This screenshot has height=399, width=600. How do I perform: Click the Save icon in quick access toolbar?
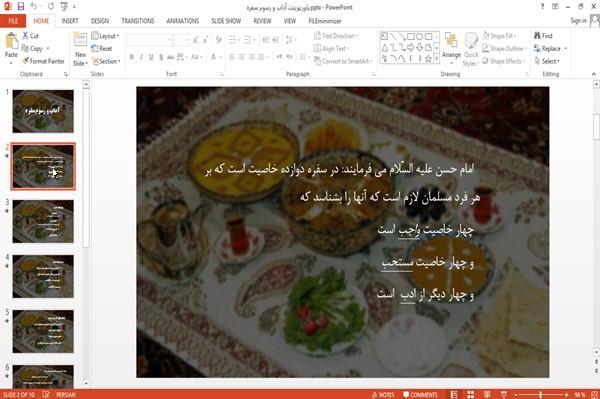tap(20, 6)
